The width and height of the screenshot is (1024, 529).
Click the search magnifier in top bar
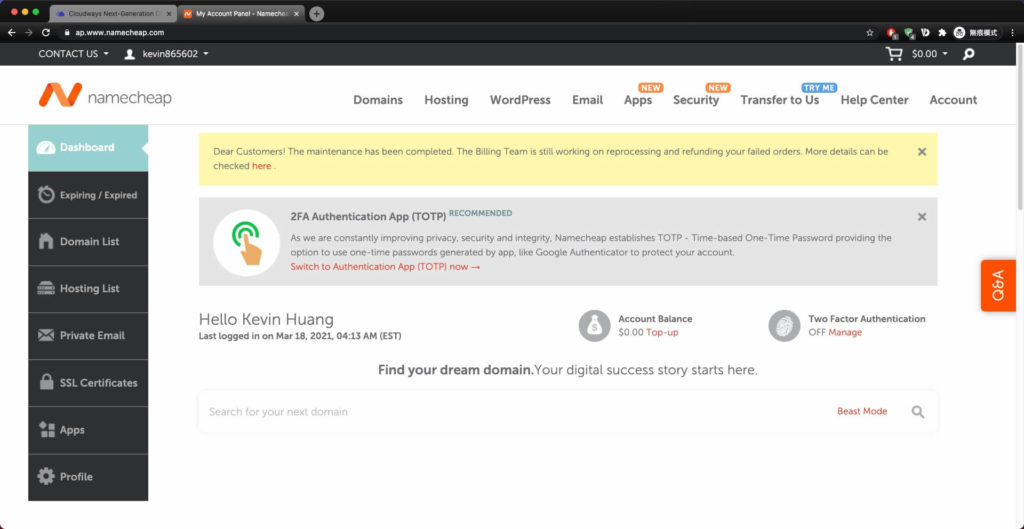click(x=968, y=54)
